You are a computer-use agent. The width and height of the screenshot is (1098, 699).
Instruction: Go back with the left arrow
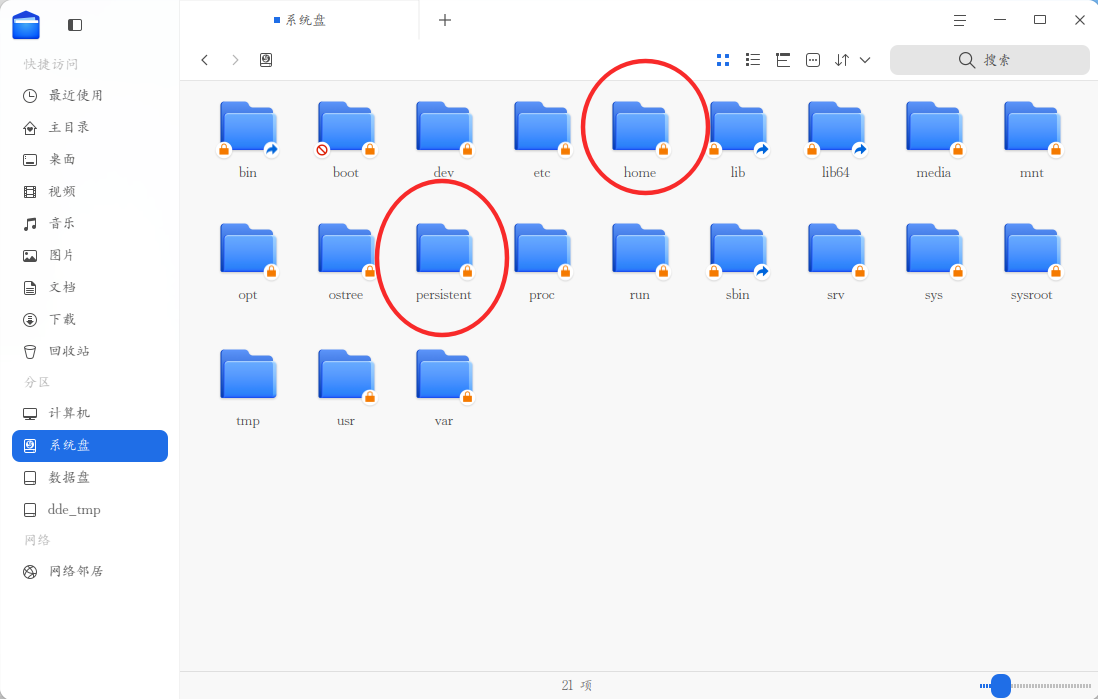[204, 60]
